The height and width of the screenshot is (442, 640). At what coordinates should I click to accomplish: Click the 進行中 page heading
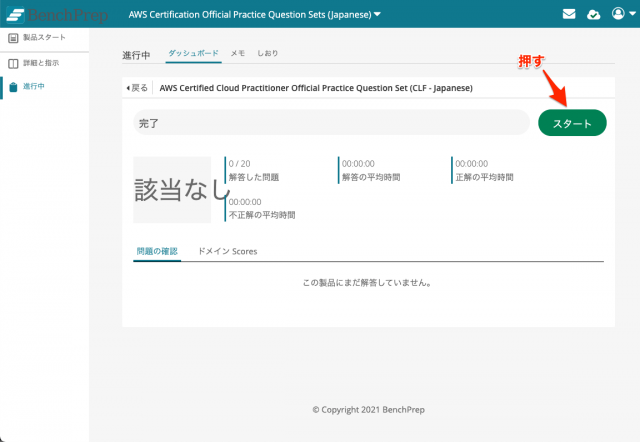tap(136, 55)
